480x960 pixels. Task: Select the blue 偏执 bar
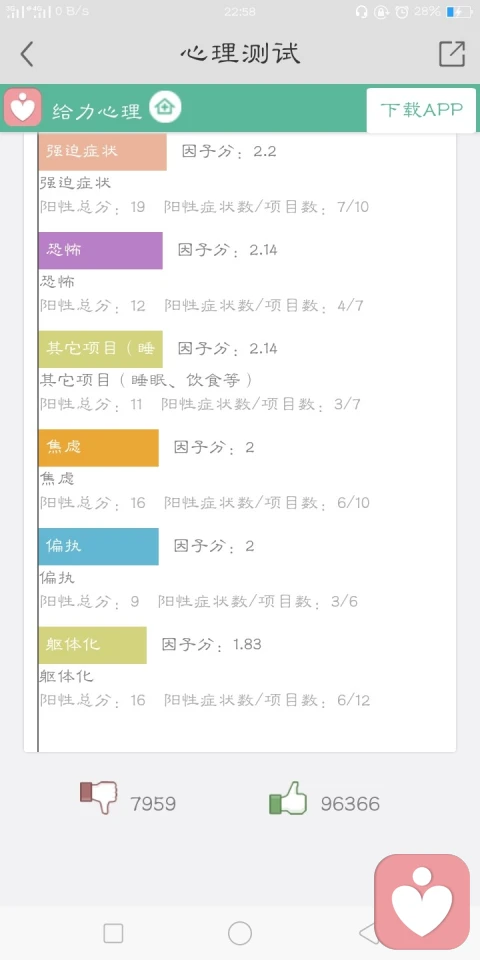(99, 546)
